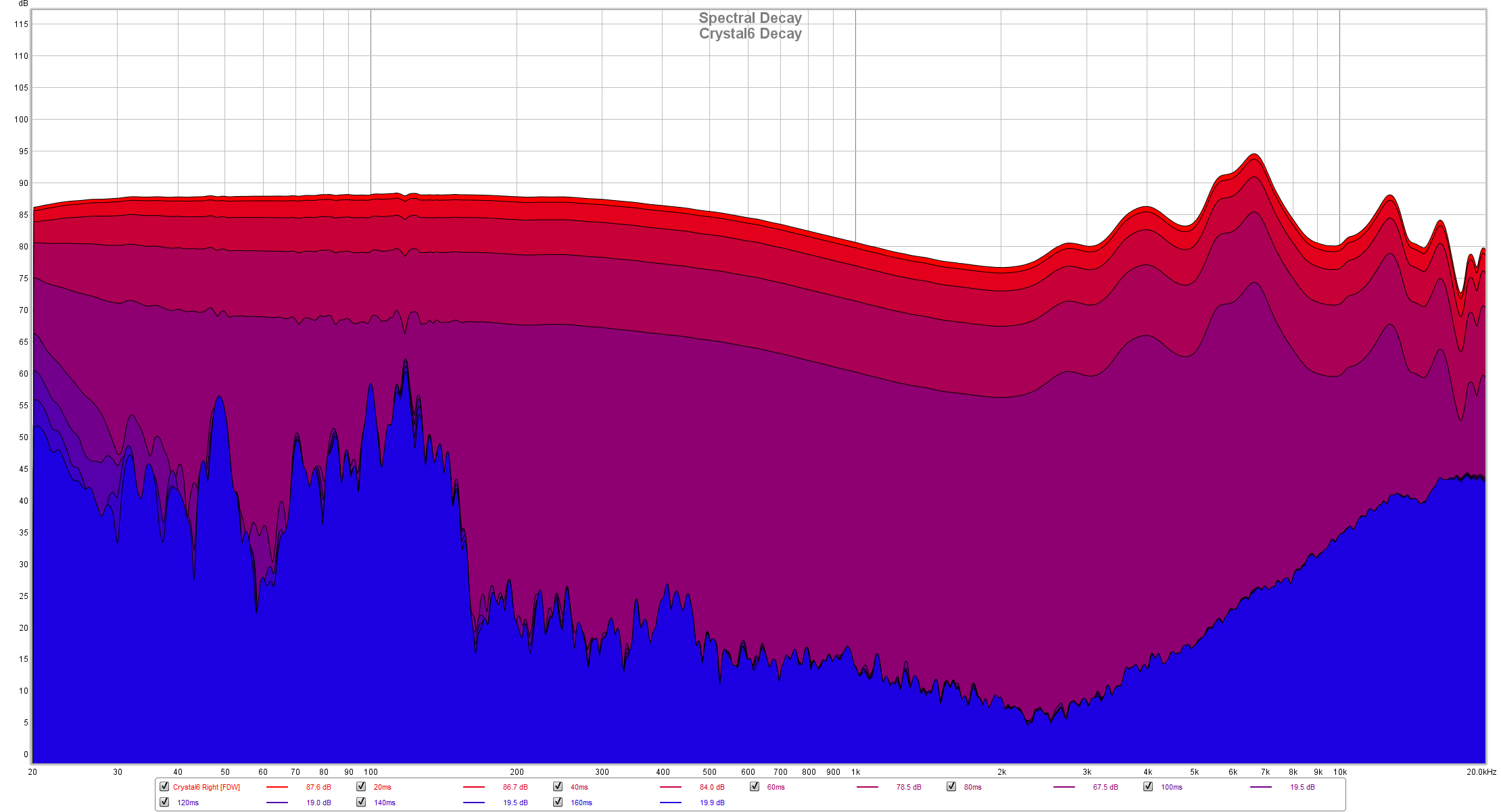Toggle the 140ms slice checkbox

361,802
